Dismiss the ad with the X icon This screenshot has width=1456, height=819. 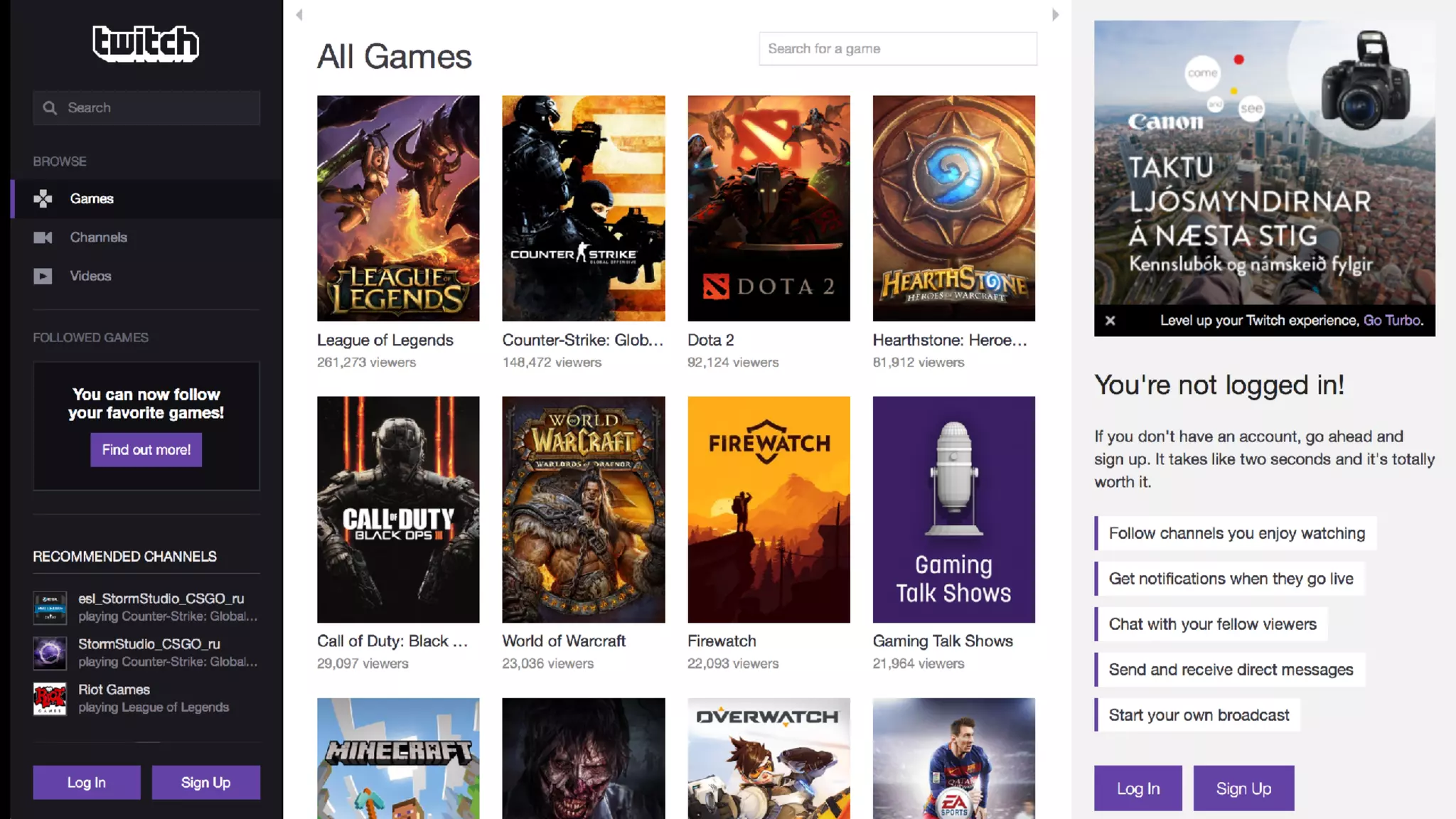click(x=1110, y=321)
